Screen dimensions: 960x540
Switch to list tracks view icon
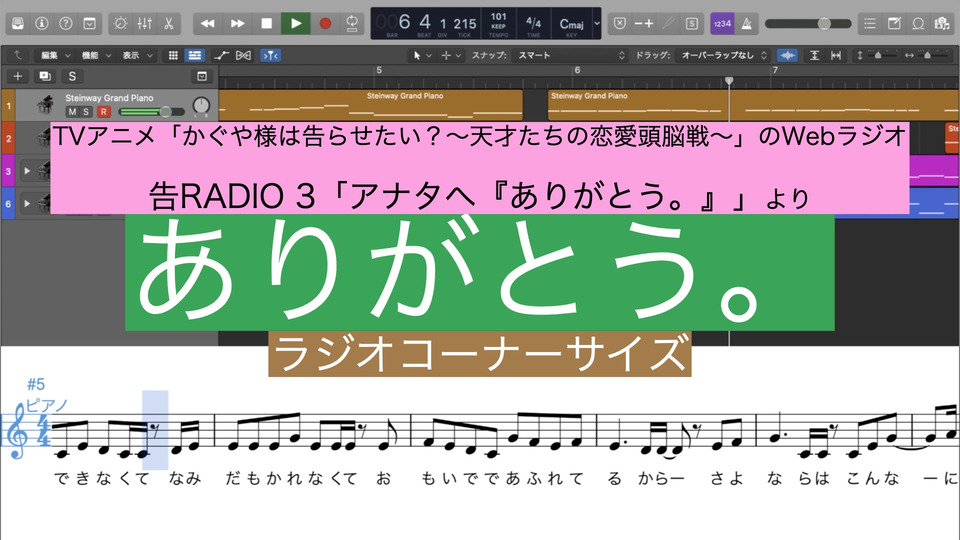[x=195, y=55]
